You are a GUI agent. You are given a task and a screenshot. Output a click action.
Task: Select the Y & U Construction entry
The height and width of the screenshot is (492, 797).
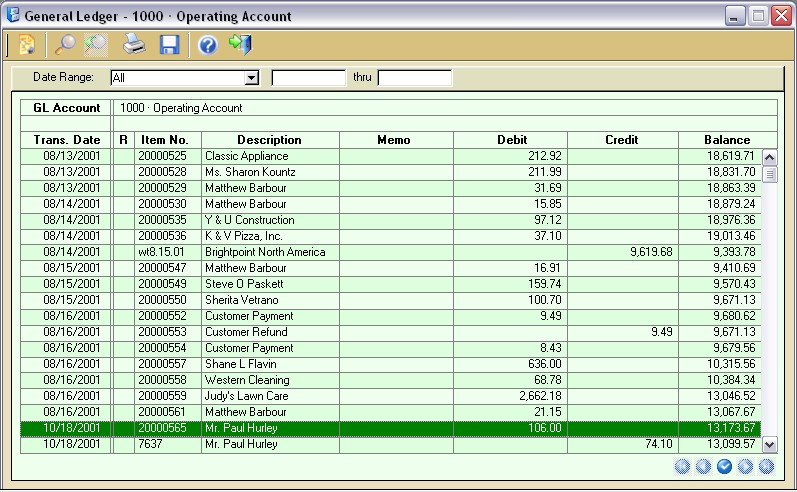[250, 220]
